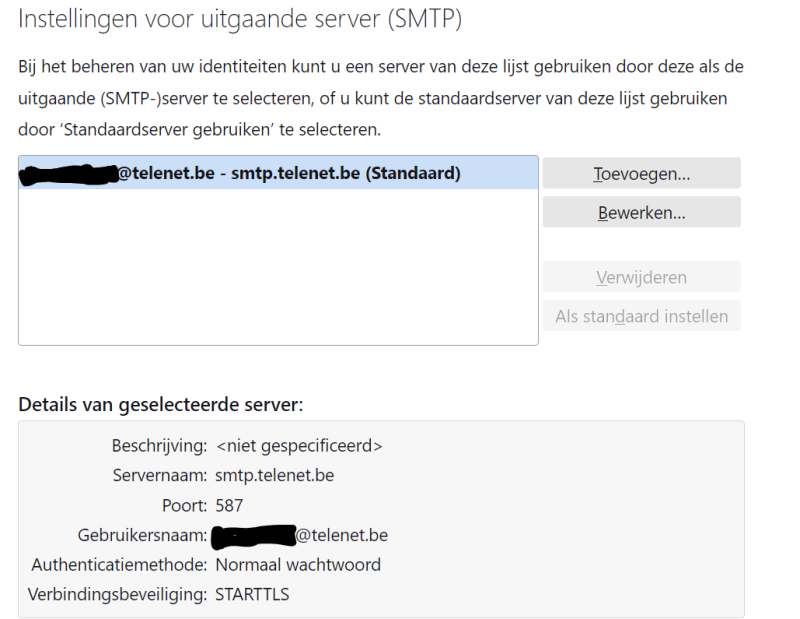
Task: Click the Authenticatiemethode label
Action: pos(119,564)
